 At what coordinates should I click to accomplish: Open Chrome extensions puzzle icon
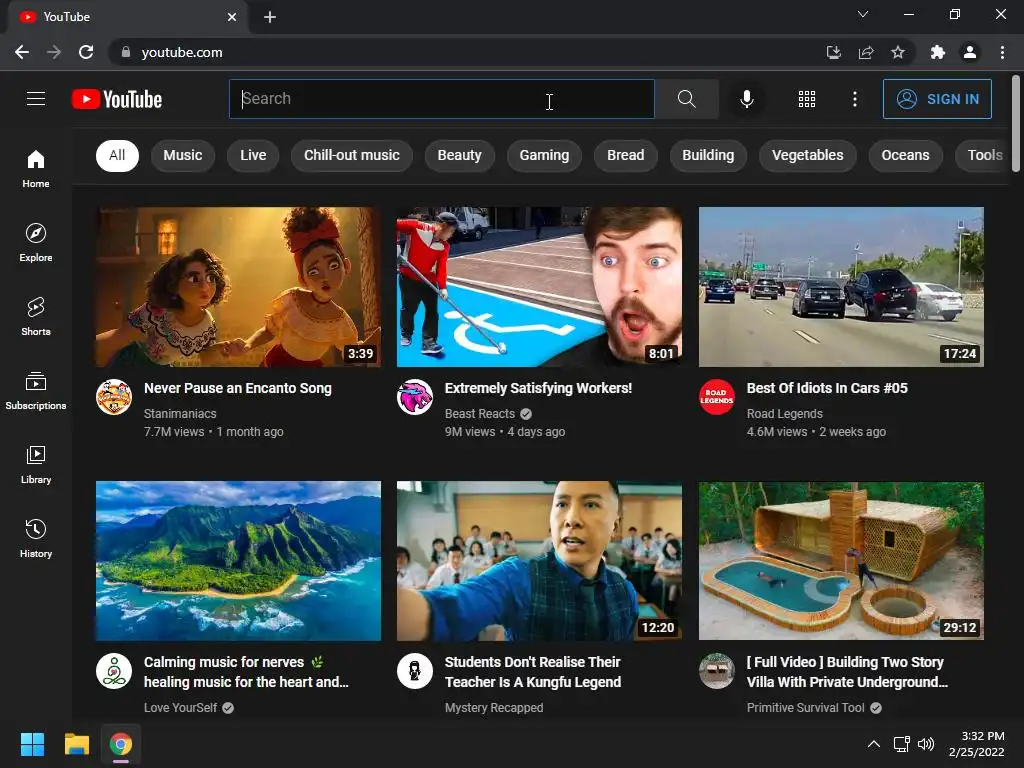[937, 52]
